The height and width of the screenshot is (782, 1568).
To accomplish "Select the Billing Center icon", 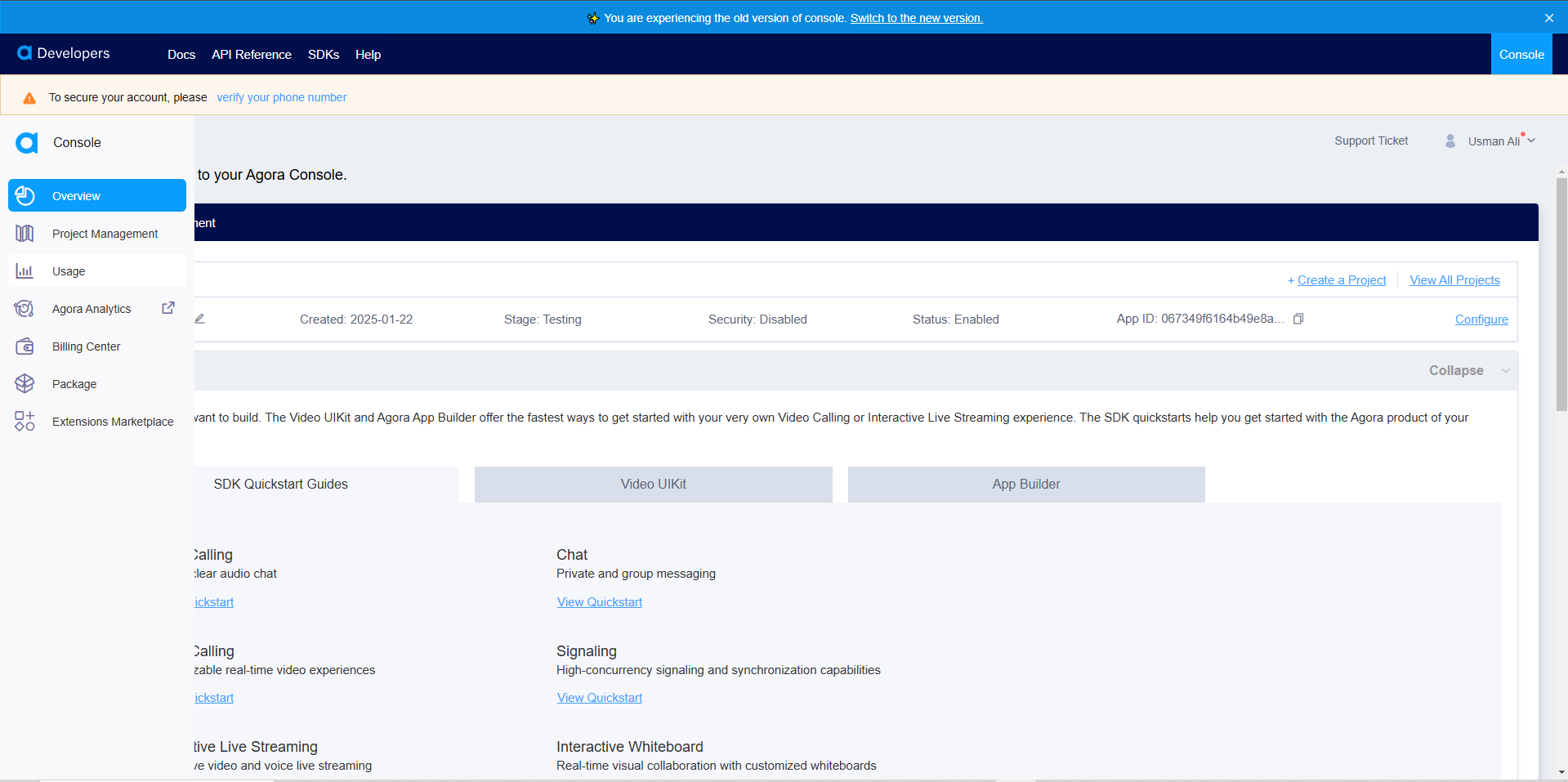I will tap(25, 346).
